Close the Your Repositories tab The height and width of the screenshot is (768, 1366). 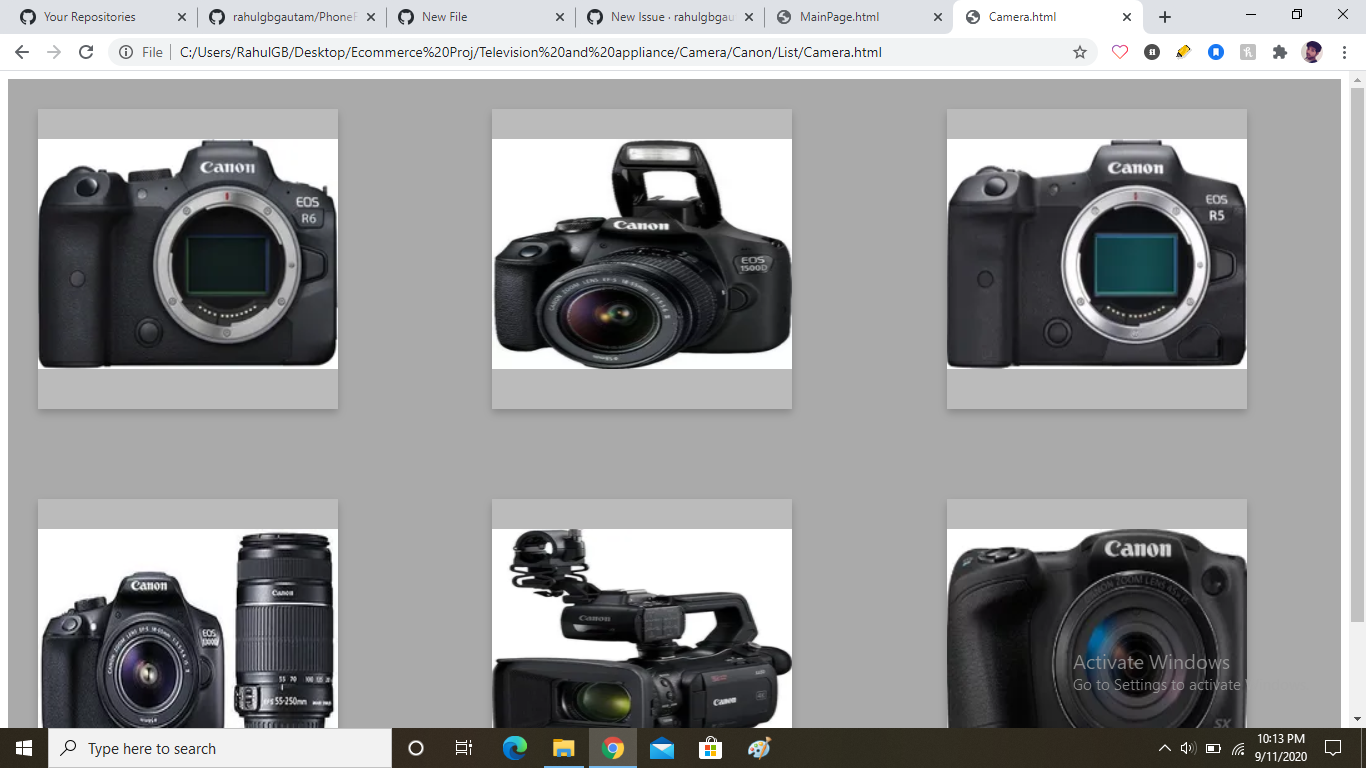click(181, 17)
